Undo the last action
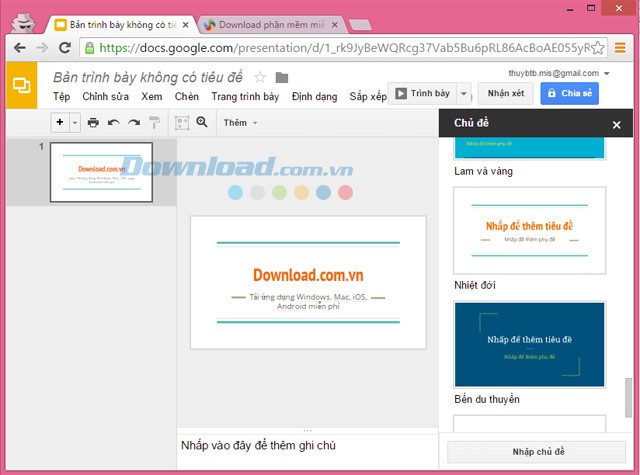640x475 pixels. (113, 122)
